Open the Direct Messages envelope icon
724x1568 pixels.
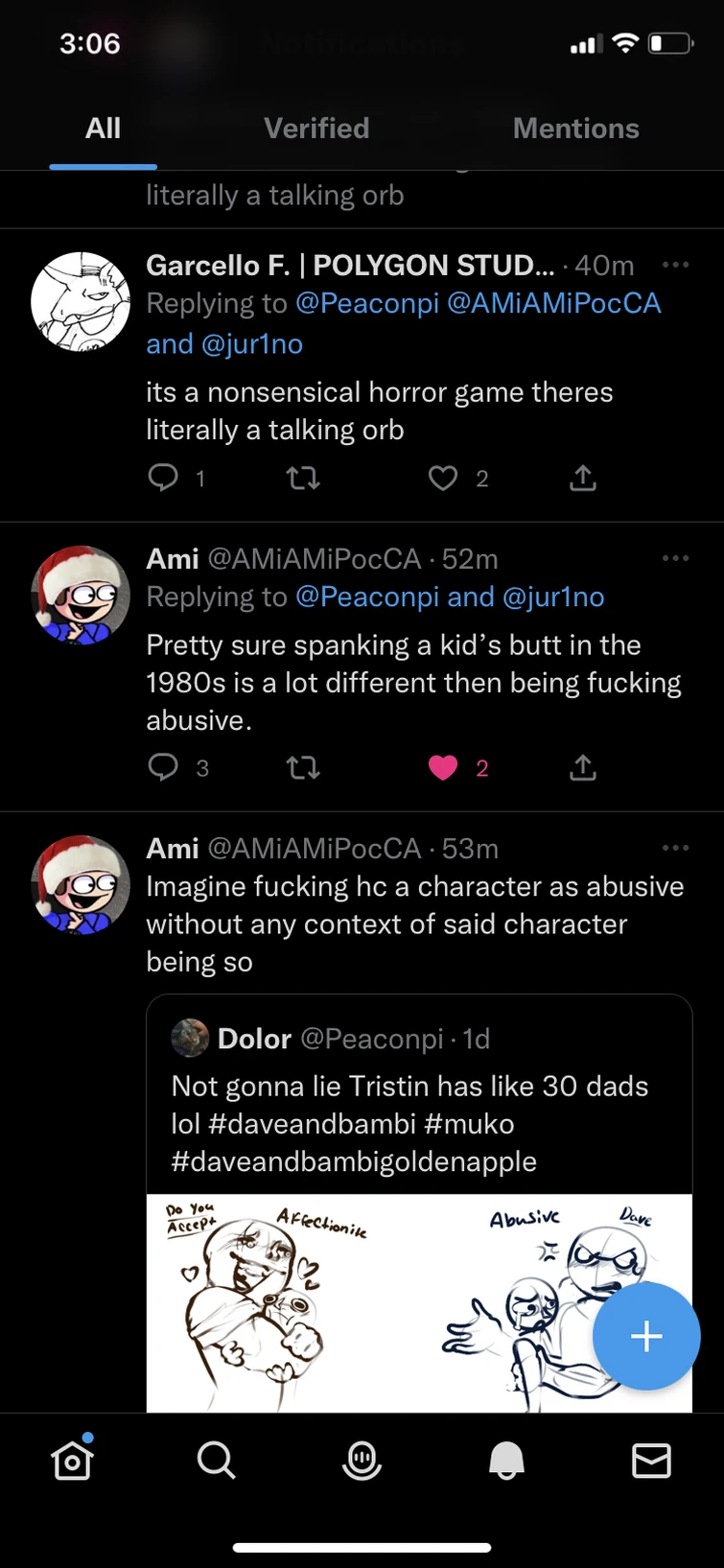tap(651, 1460)
